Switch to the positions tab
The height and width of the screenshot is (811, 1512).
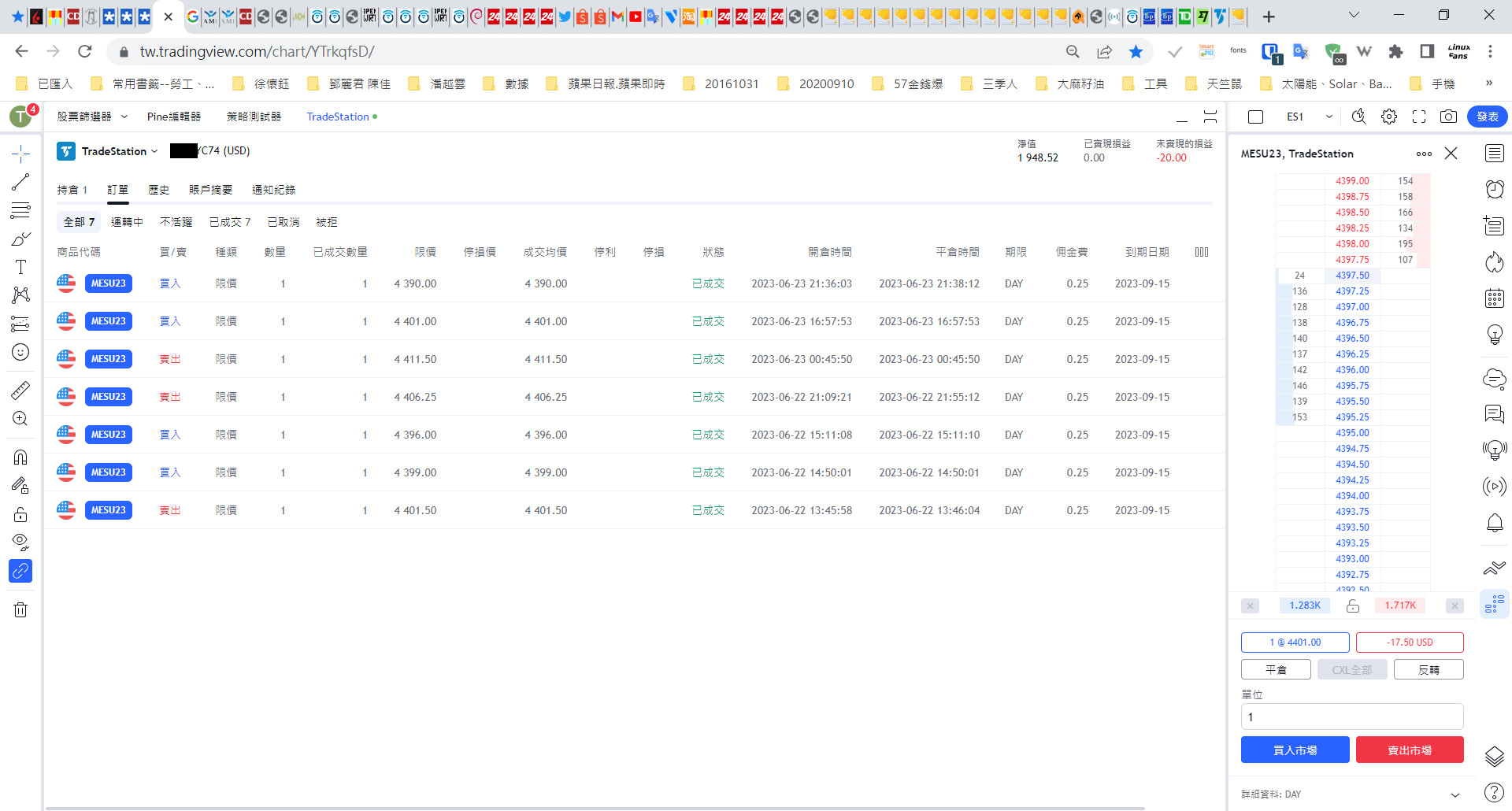[x=72, y=190]
